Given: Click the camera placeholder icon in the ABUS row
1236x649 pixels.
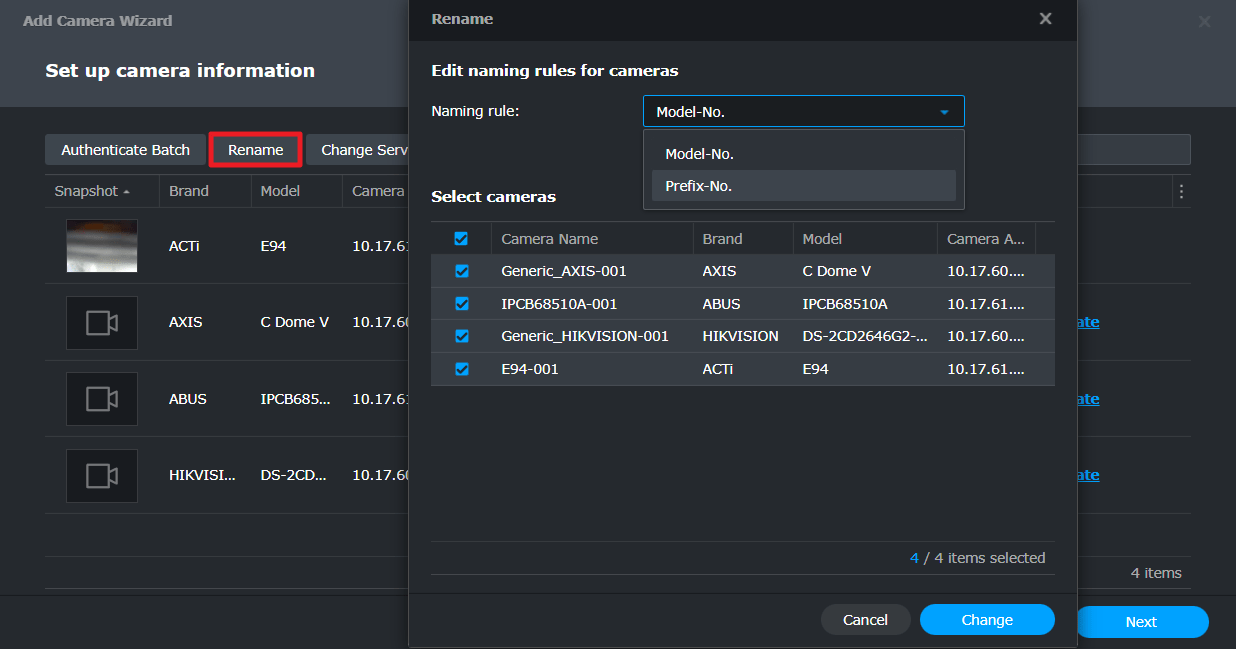Looking at the screenshot, I should point(101,398).
